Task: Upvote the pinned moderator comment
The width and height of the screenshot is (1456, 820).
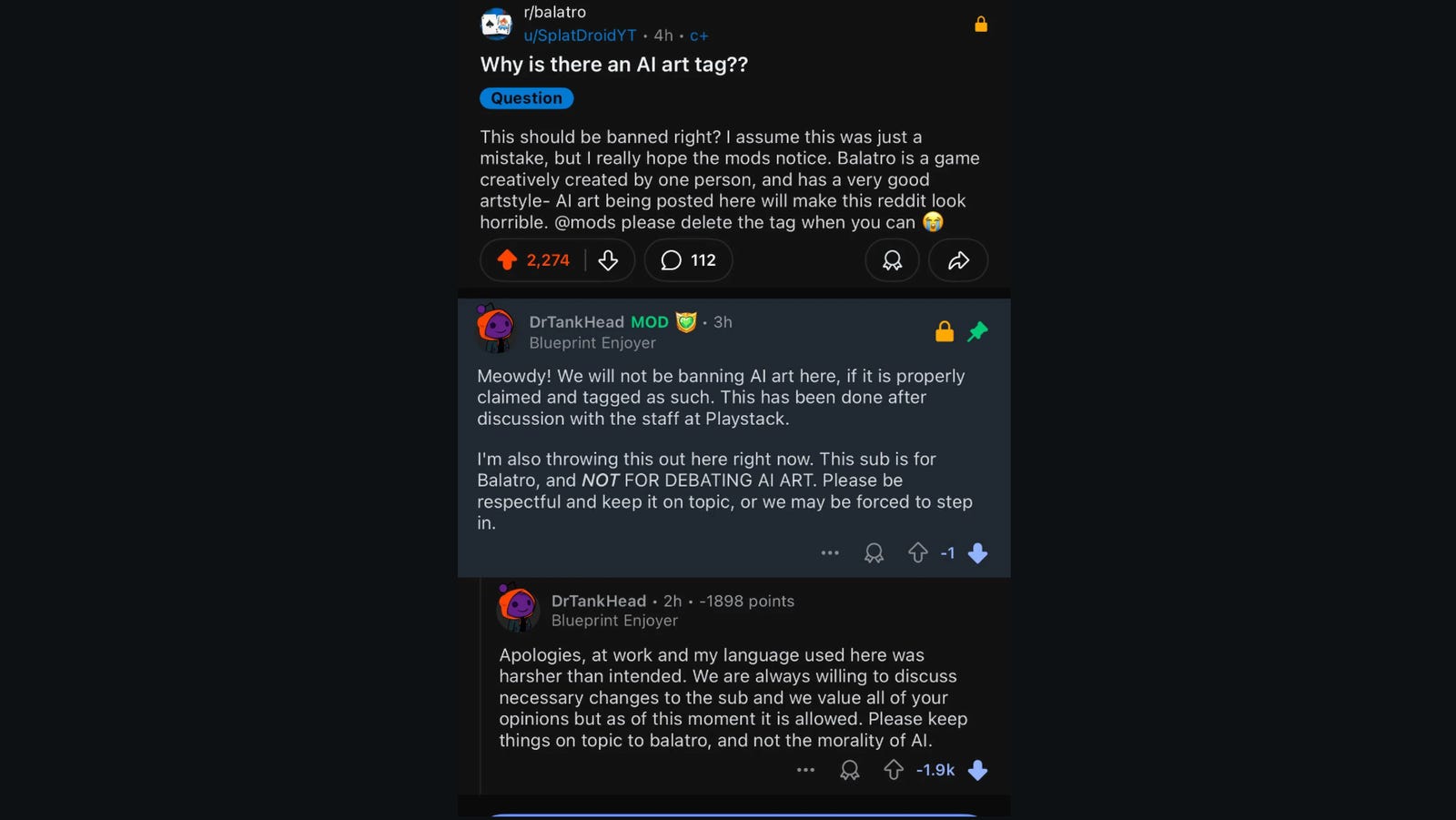Action: [917, 553]
